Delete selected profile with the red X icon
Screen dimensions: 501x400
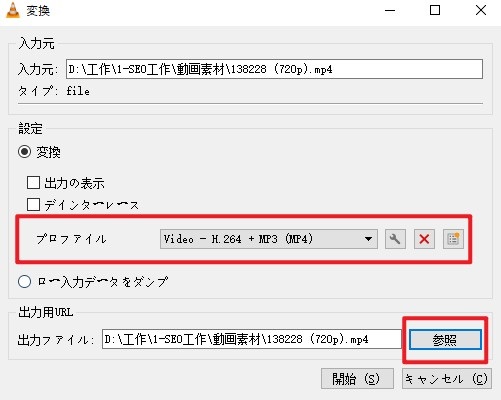tap(424, 239)
